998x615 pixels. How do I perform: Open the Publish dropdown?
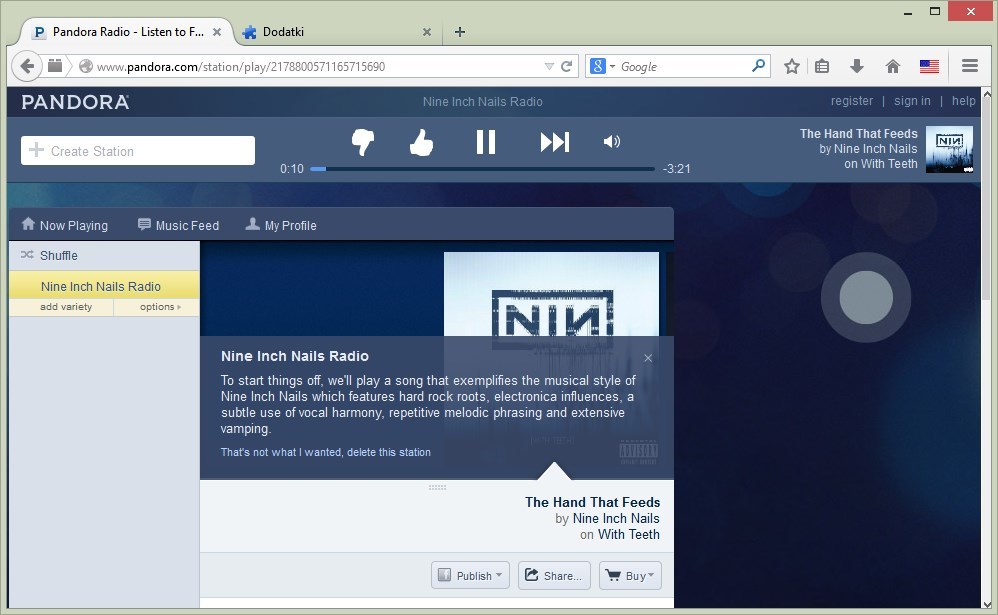470,576
